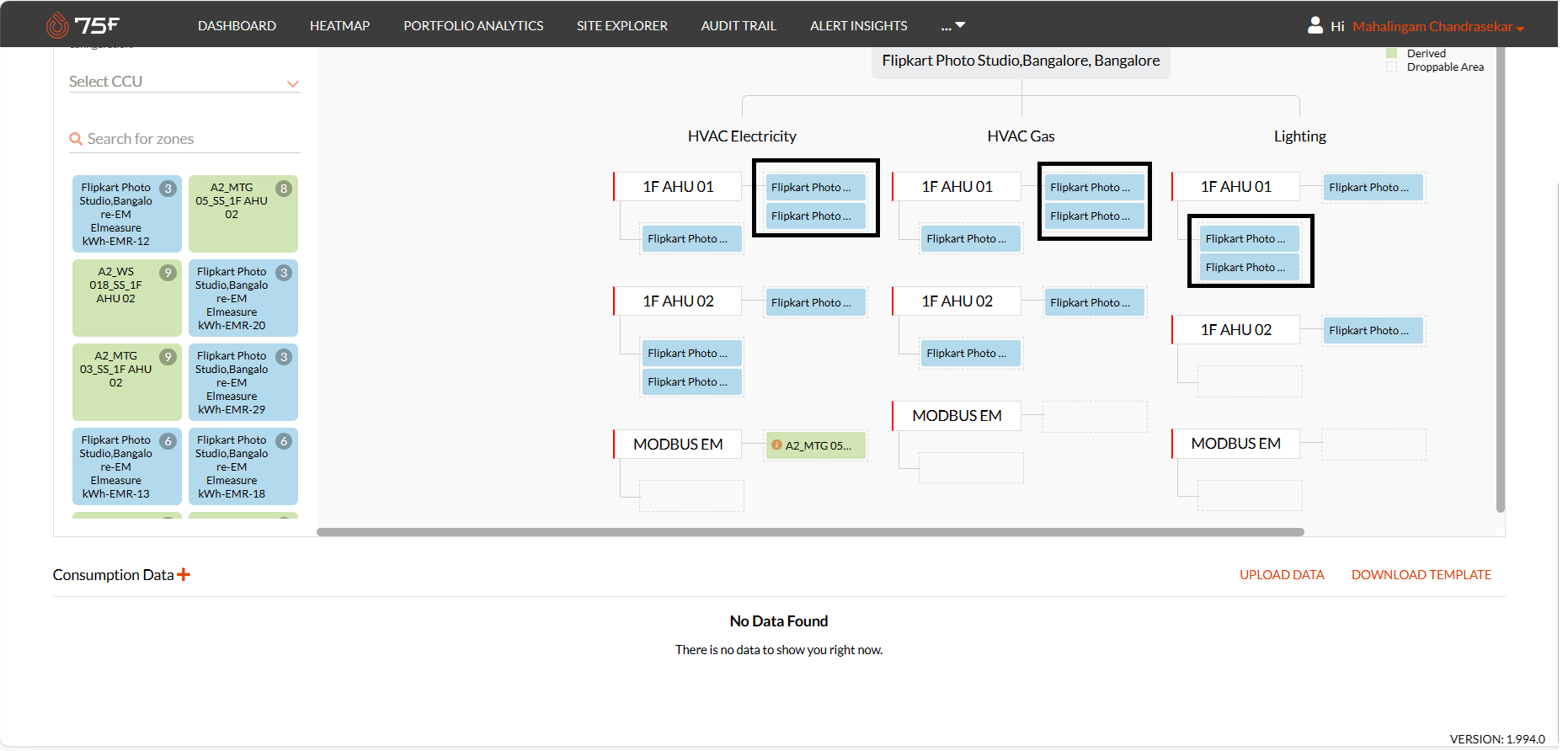Screen dimensions: 1568x751
Task: Click count badge 3 on kWh-EMR-12 card
Action: [x=168, y=189]
